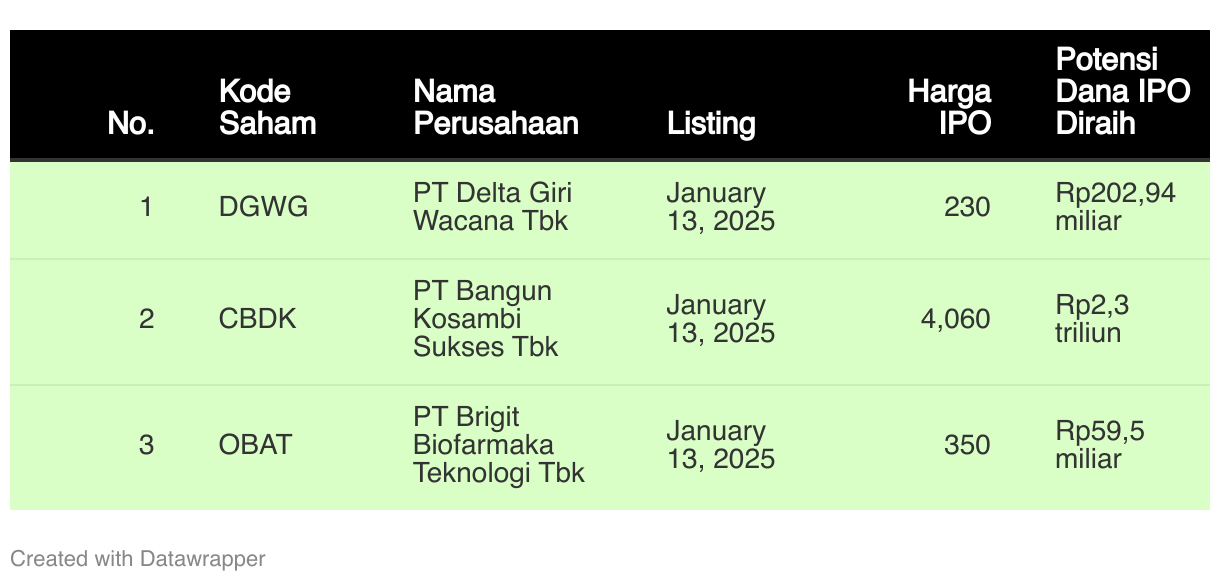Screen dimensions: 1220x582
Task: Select 'PT Brigit Biofarmaka Teknologi Tbk'
Action: click(499, 445)
